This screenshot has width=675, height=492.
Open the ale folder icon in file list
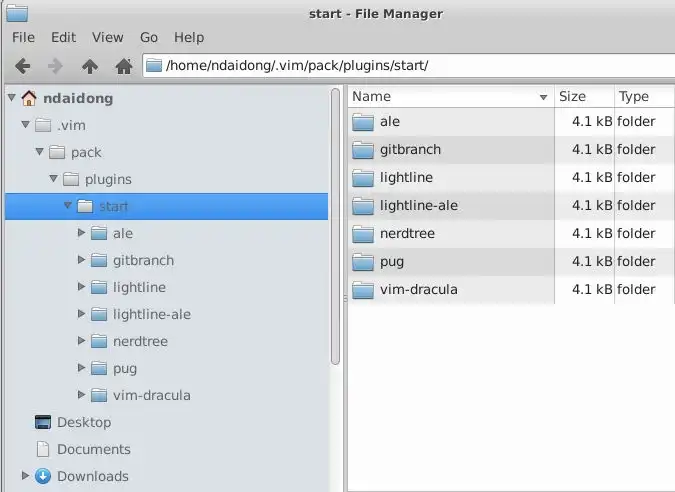click(362, 122)
